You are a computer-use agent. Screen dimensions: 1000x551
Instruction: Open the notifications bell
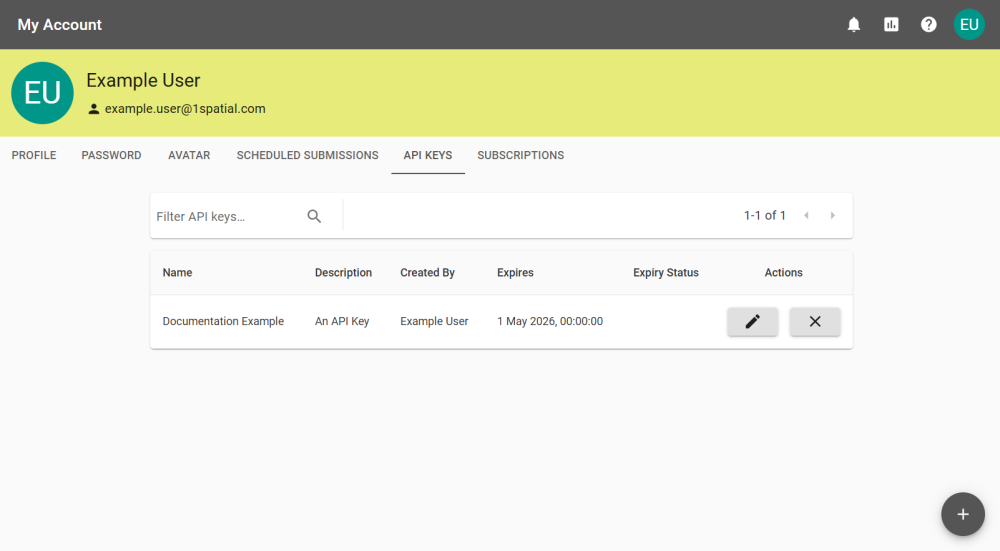[x=854, y=25]
